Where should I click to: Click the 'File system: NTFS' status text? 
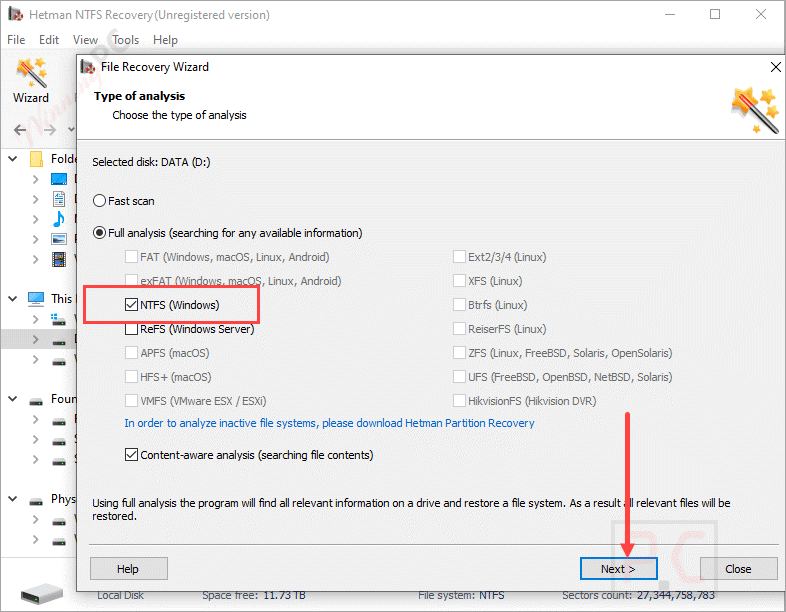461,595
